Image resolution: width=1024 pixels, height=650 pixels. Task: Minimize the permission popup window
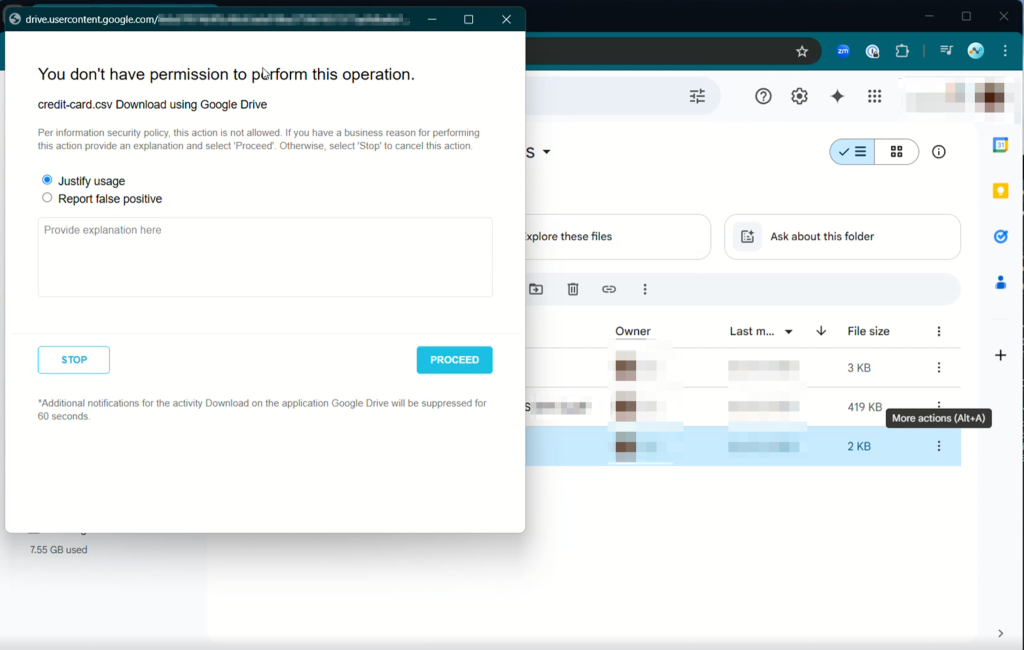[432, 19]
